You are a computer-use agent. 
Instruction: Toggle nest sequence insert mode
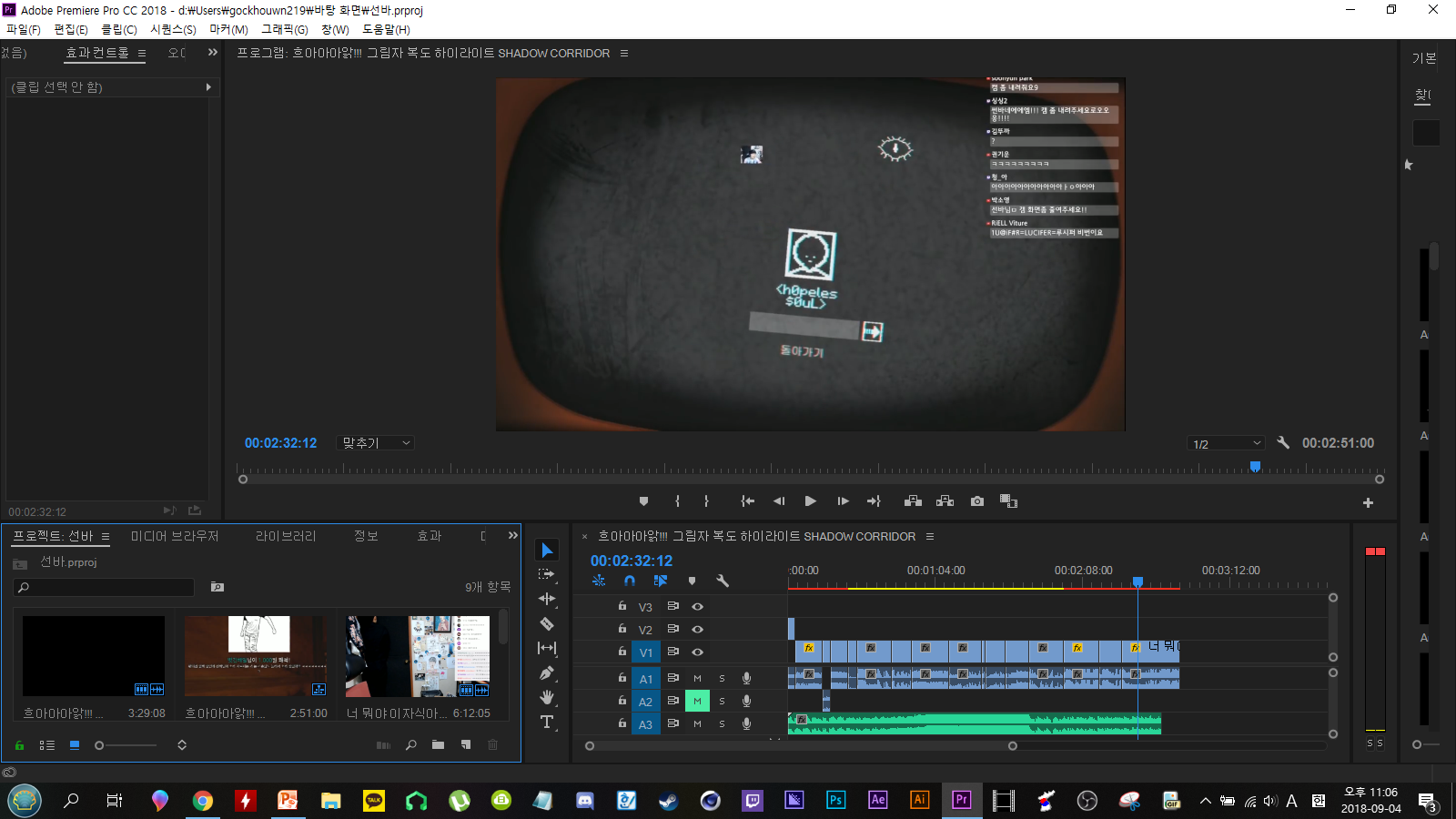(599, 581)
